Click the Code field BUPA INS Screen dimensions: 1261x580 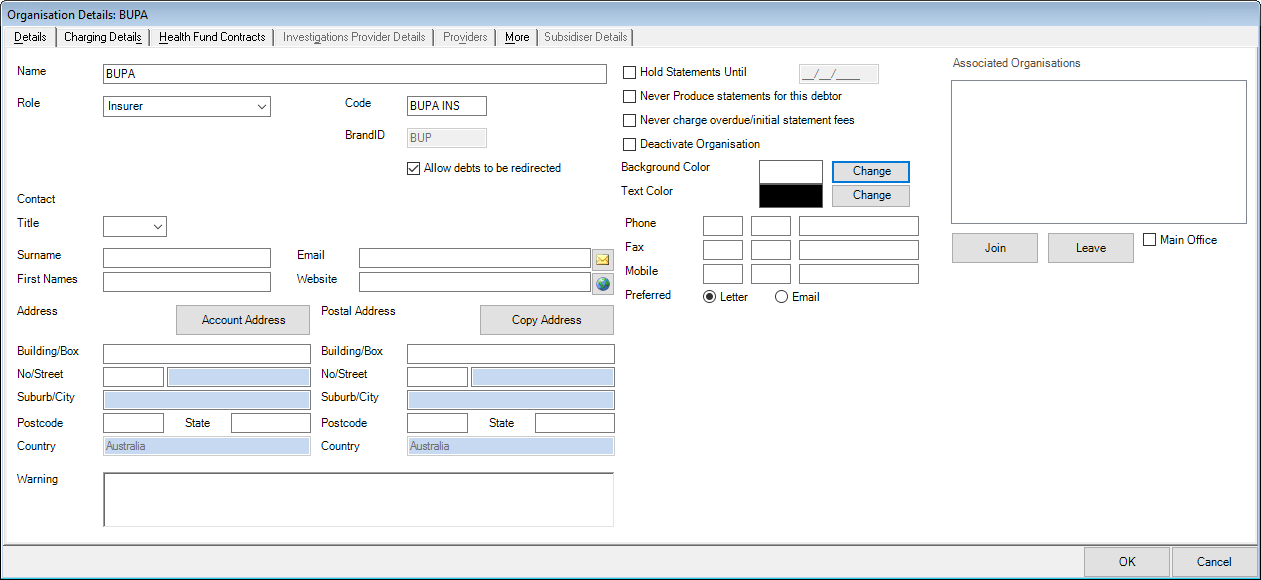447,106
